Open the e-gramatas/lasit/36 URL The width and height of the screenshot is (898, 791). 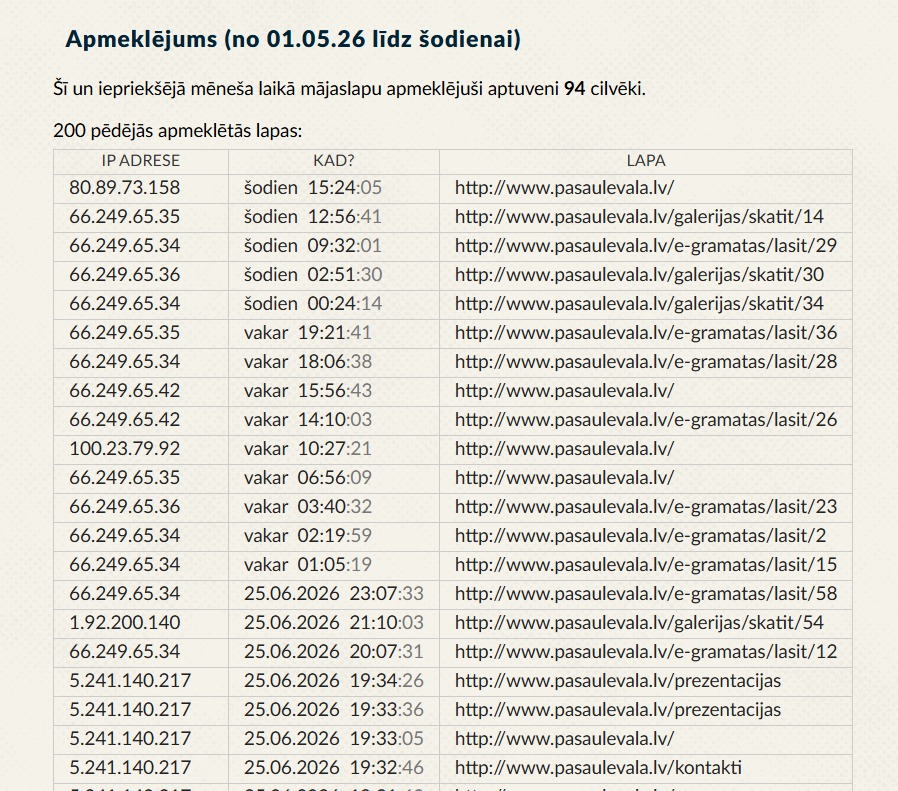[x=646, y=333]
